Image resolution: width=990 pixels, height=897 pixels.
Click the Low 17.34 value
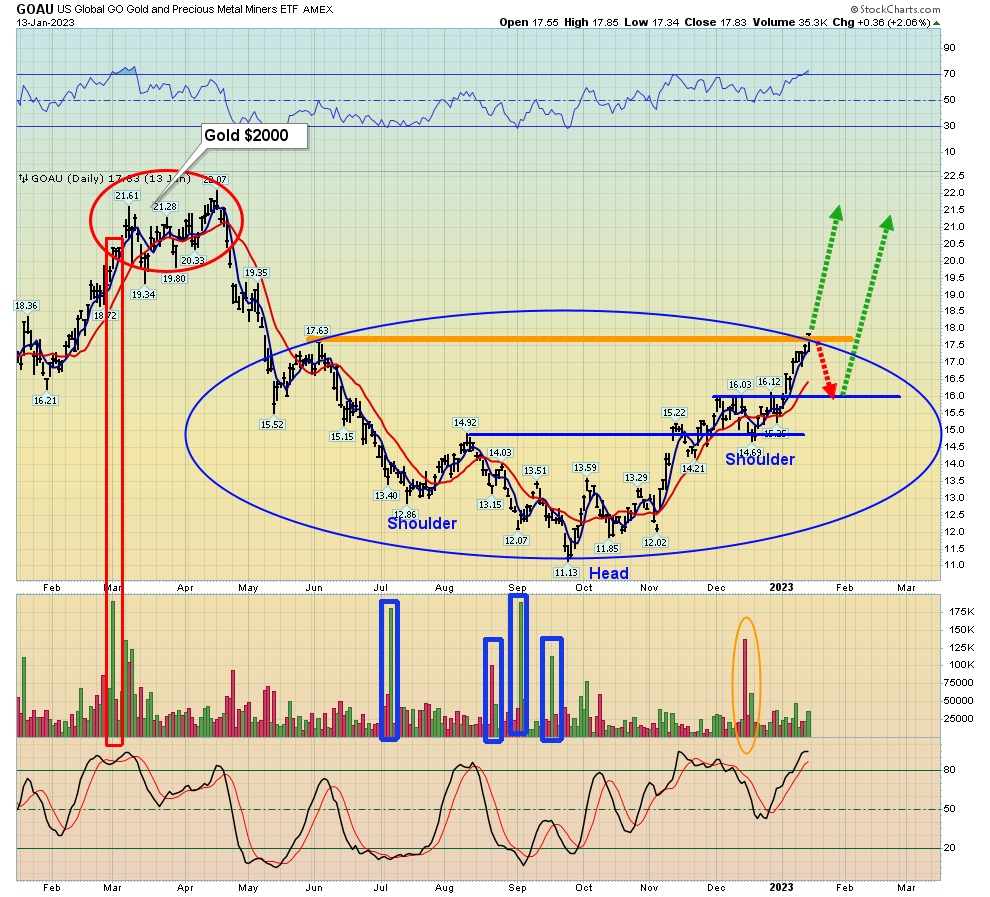coord(652,22)
